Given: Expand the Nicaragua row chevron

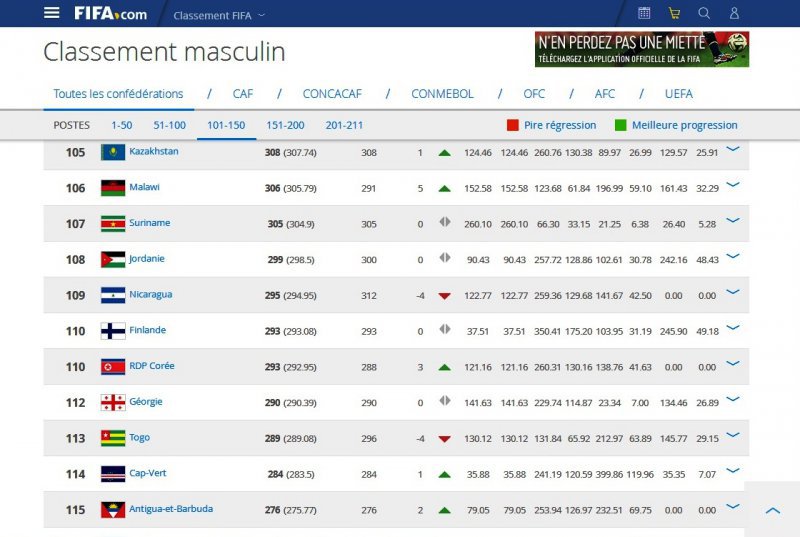Looking at the screenshot, I should 733,292.
